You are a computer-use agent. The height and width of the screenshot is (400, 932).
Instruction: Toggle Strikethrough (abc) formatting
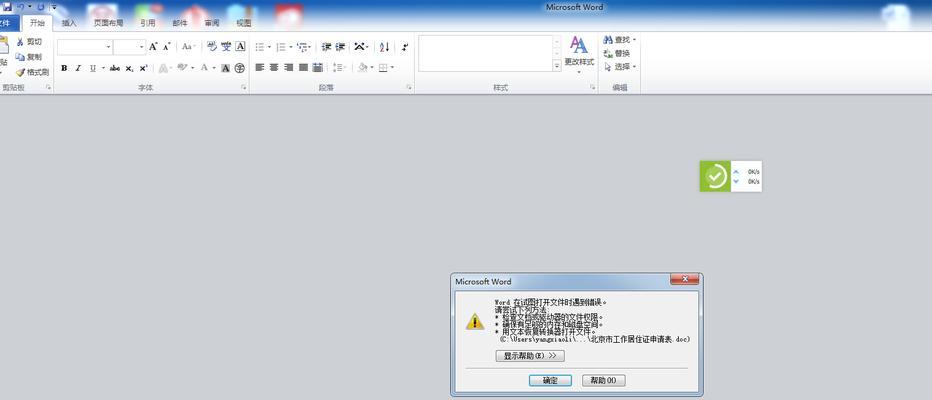click(x=115, y=68)
